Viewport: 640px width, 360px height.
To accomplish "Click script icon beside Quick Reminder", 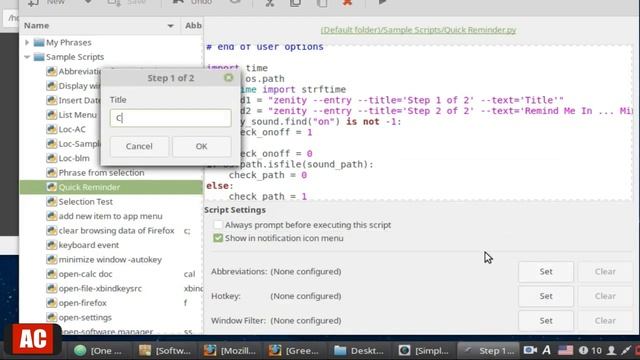I will point(51,187).
